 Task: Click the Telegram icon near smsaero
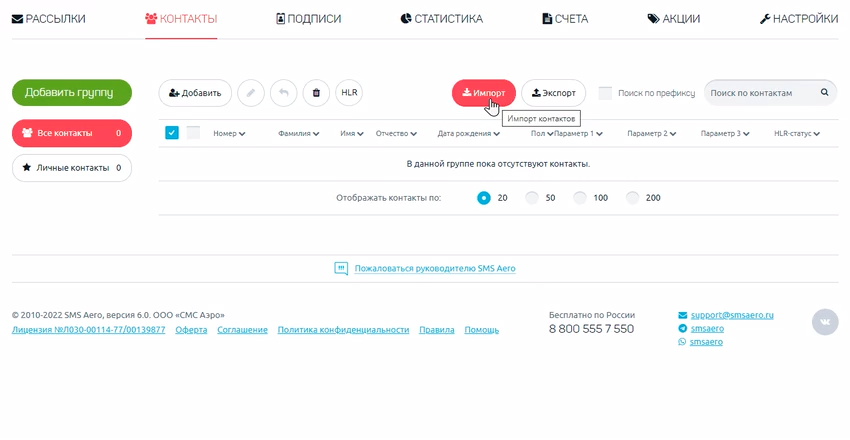pyautogui.click(x=682, y=328)
